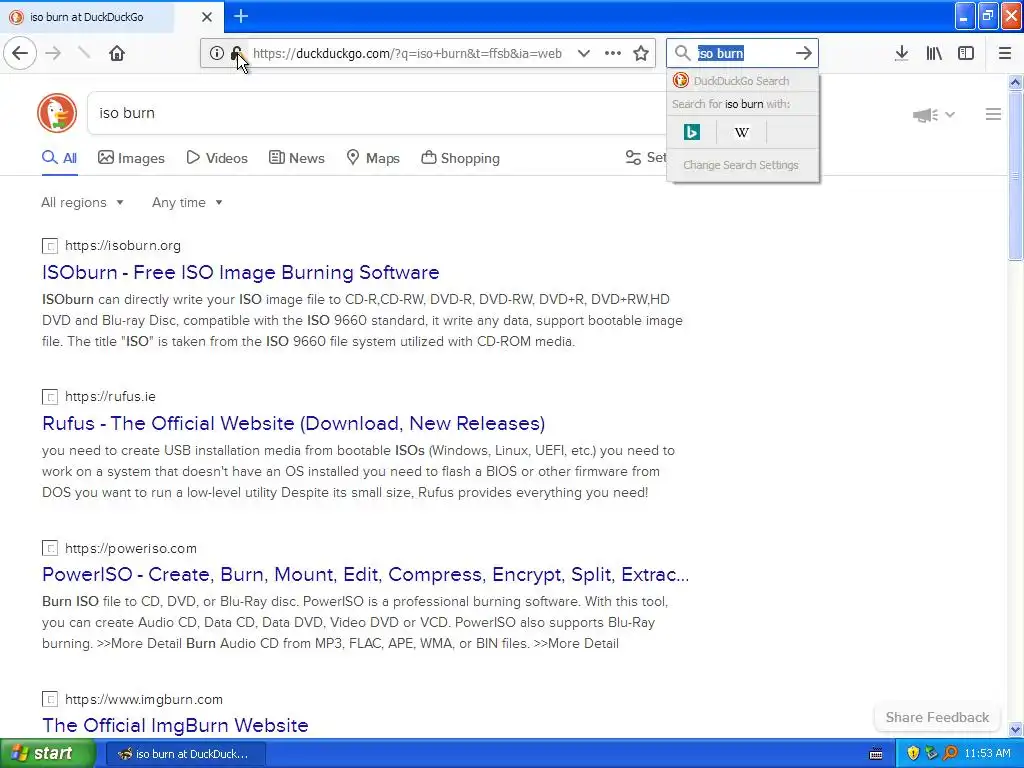Submit the search with the arrow button
Viewport: 1024px width, 768px height.
(804, 53)
